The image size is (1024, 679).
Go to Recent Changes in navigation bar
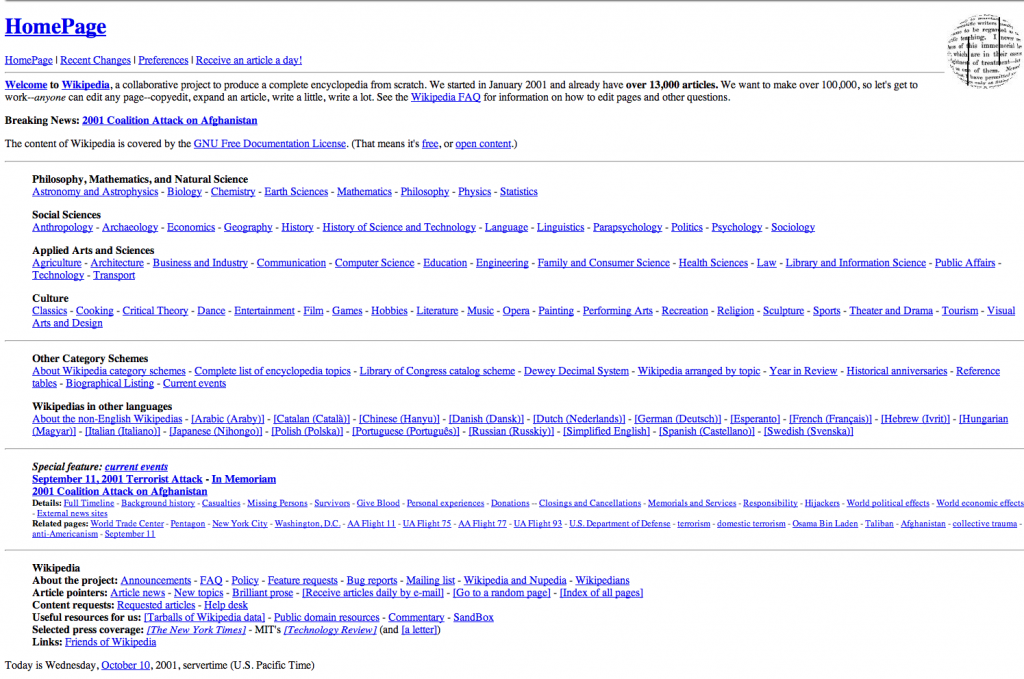(x=95, y=60)
